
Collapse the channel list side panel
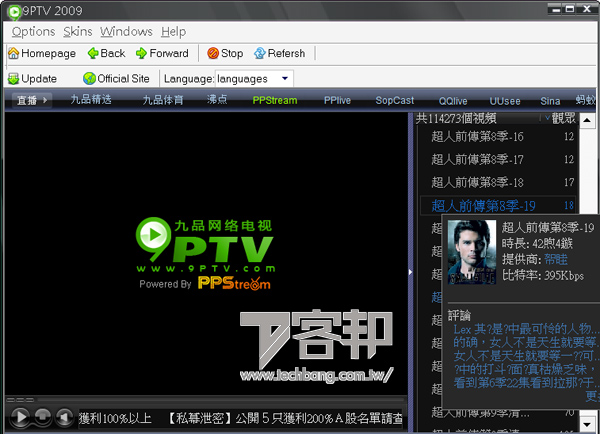click(410, 272)
